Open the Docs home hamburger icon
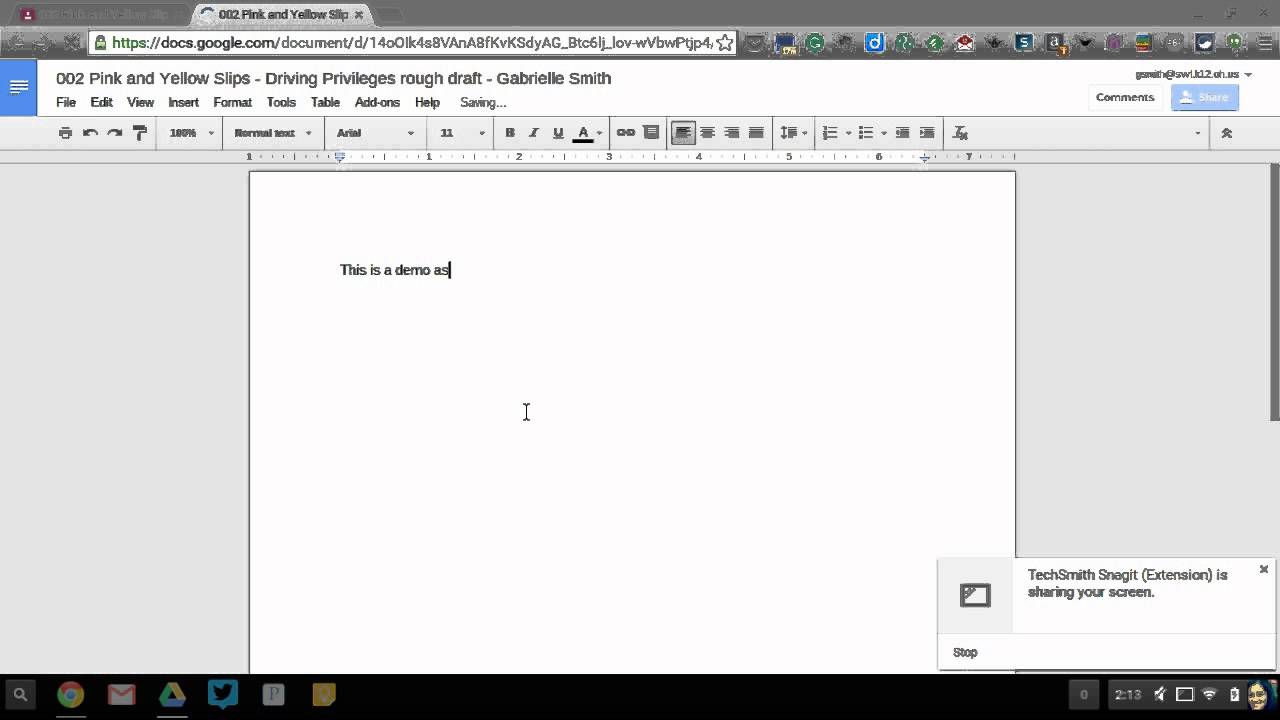Image resolution: width=1280 pixels, height=720 pixels. (x=18, y=87)
